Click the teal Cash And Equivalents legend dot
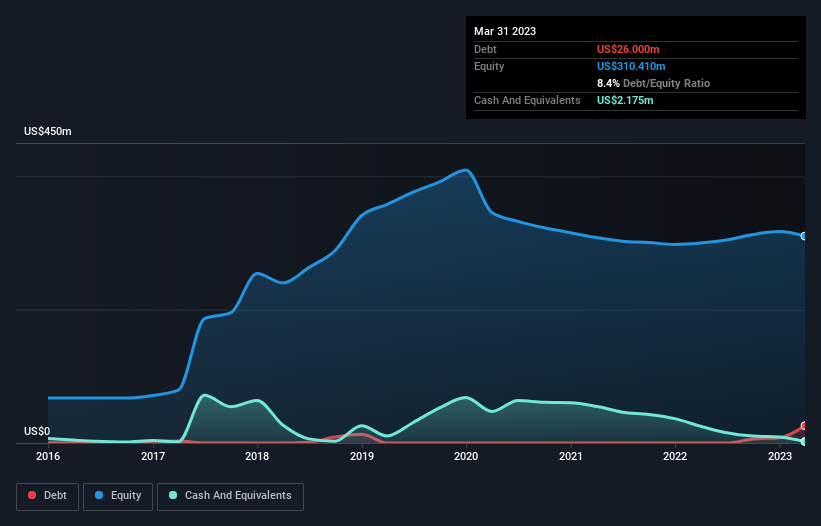 tap(173, 495)
